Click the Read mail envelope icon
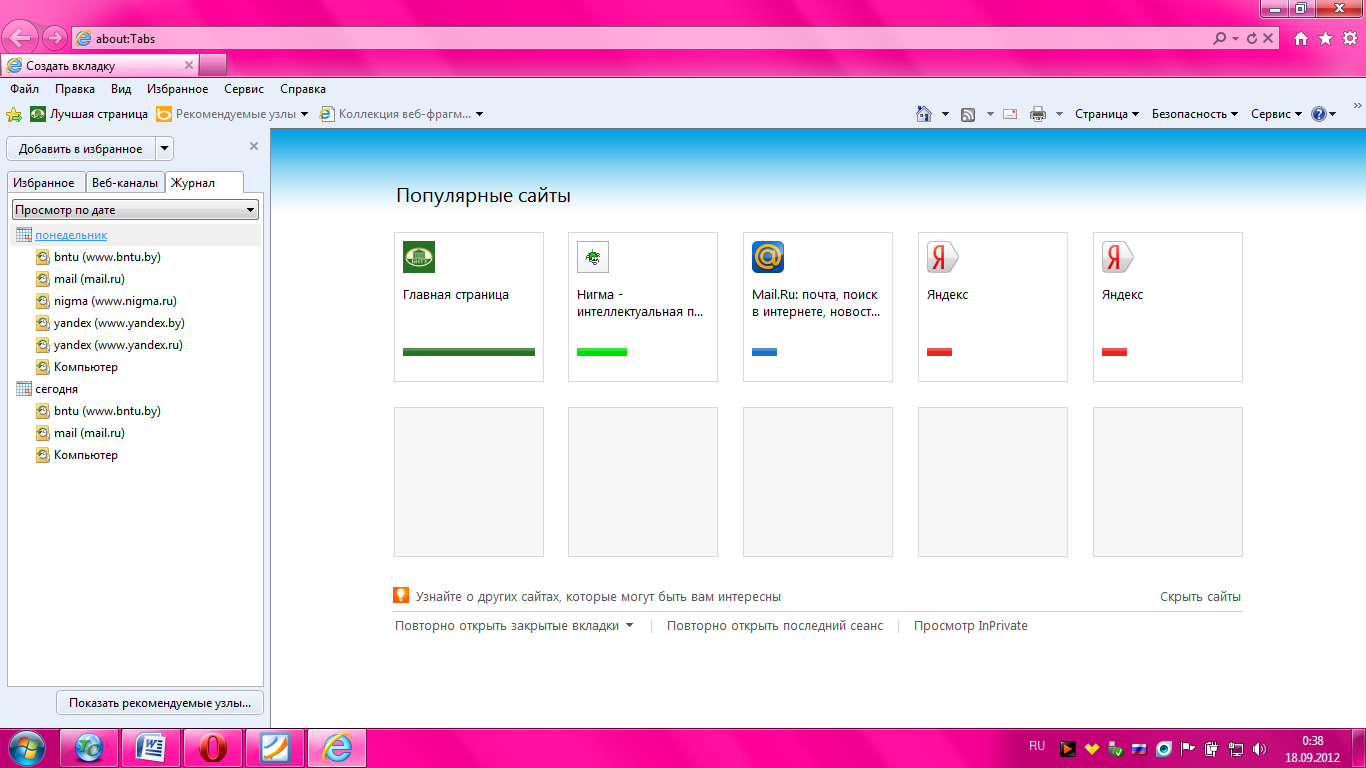 [1010, 114]
